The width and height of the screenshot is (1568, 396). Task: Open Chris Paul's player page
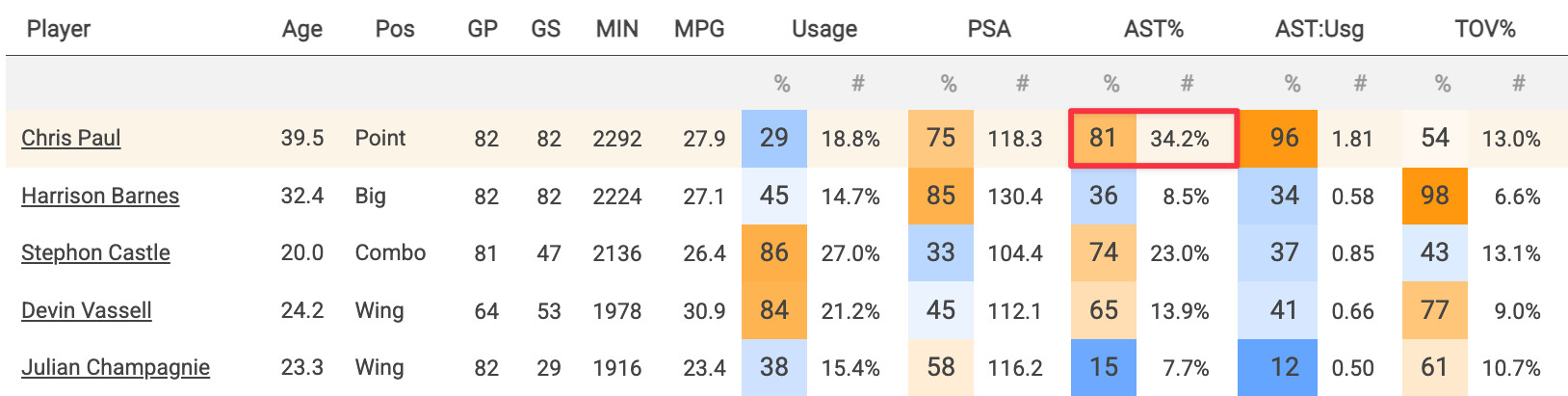[x=71, y=138]
